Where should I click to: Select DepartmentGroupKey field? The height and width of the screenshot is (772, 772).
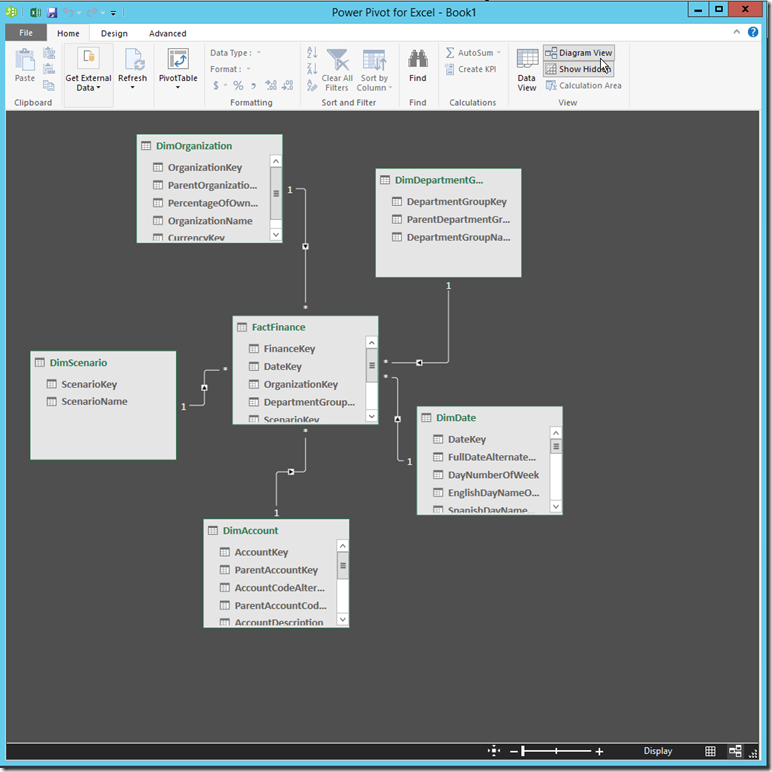[456, 201]
